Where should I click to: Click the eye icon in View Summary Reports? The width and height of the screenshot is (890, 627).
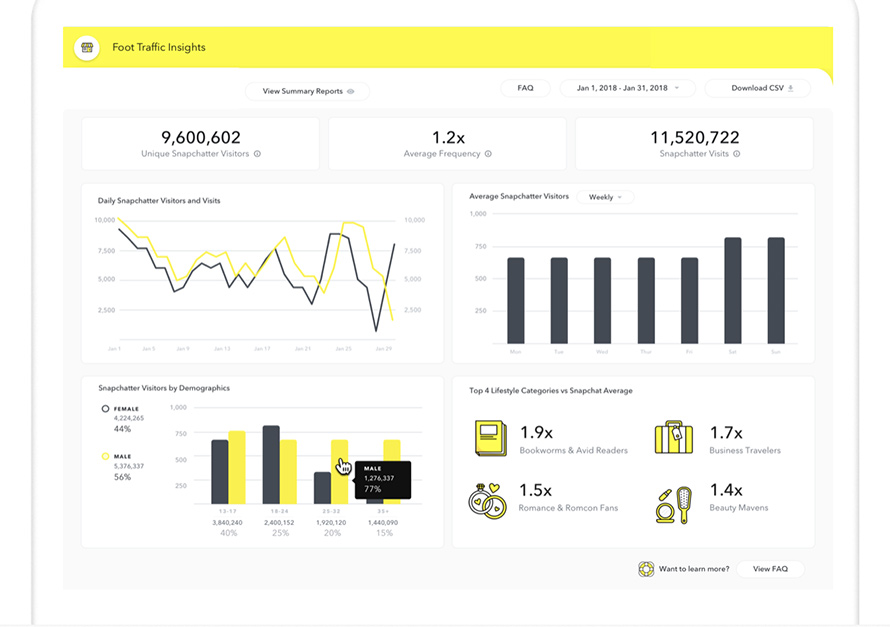[351, 91]
